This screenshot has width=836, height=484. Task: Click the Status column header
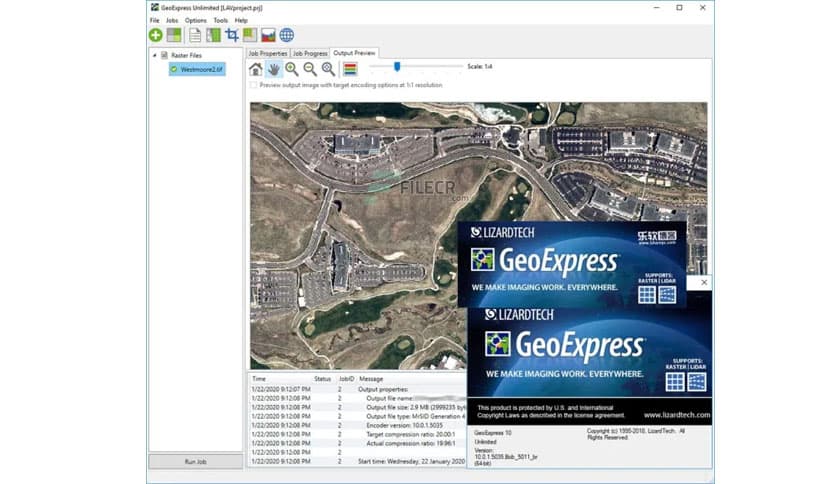pos(323,378)
